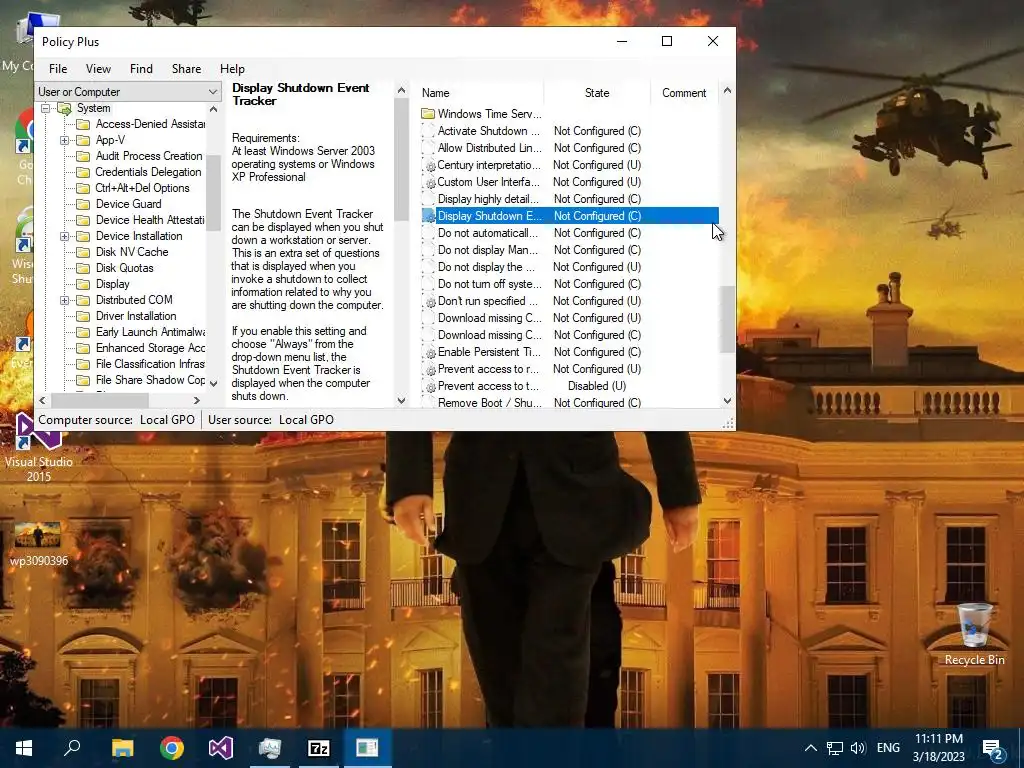
Task: Open the Recycle Bin desktop icon
Action: (974, 634)
